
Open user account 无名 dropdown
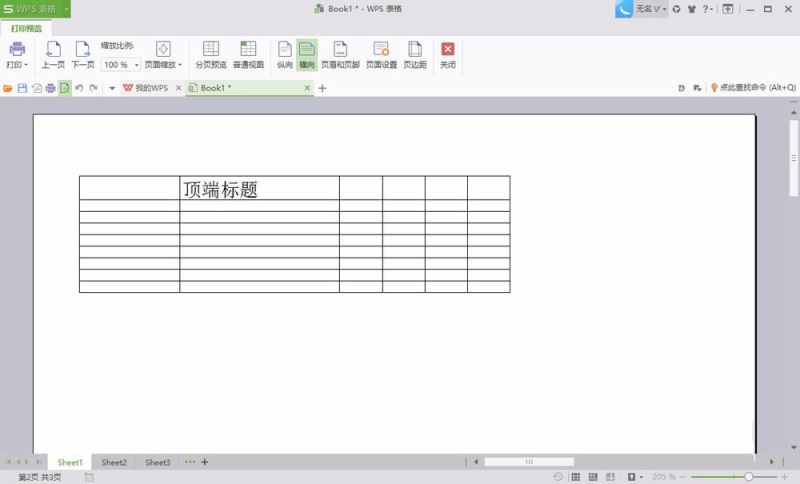651,9
